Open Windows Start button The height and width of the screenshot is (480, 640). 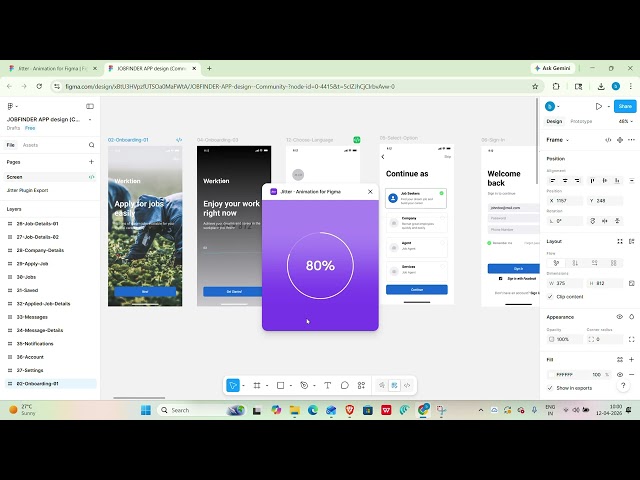(146, 410)
